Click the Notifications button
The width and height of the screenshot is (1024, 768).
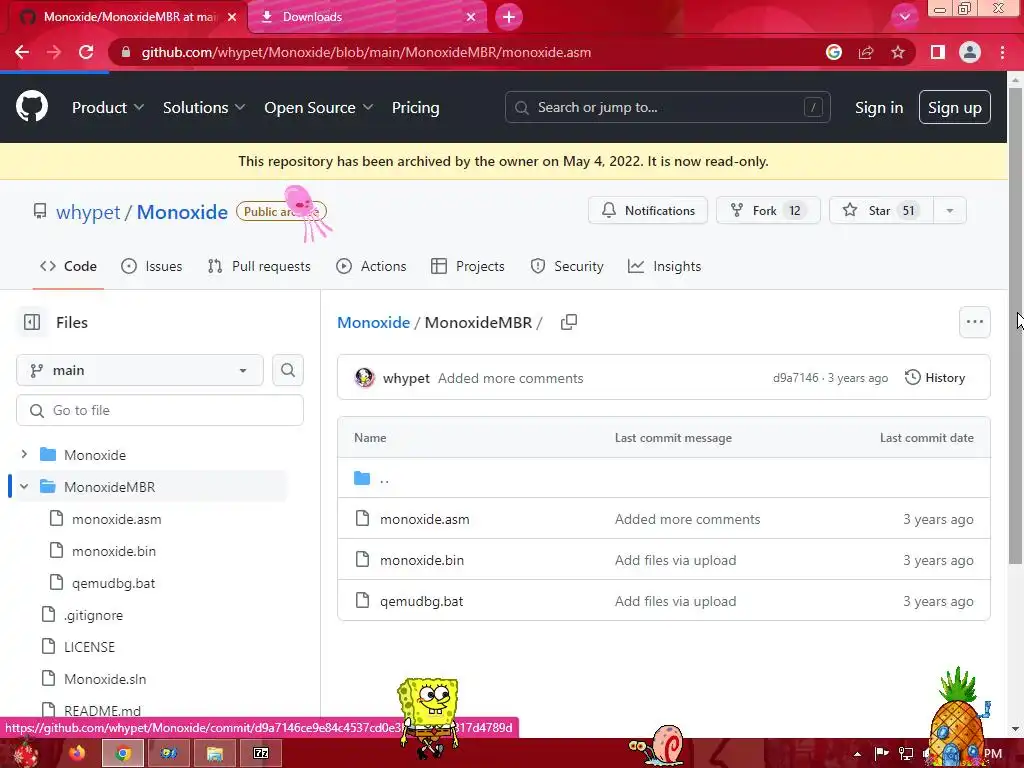point(648,210)
